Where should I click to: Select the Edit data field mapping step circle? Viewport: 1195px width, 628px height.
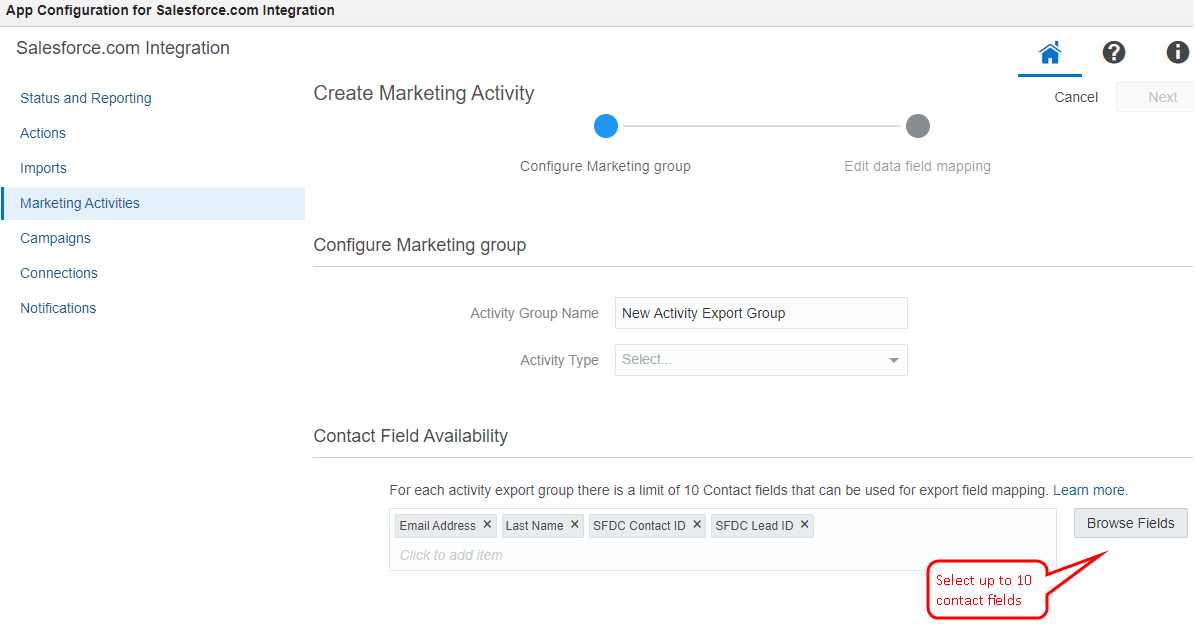click(918, 126)
